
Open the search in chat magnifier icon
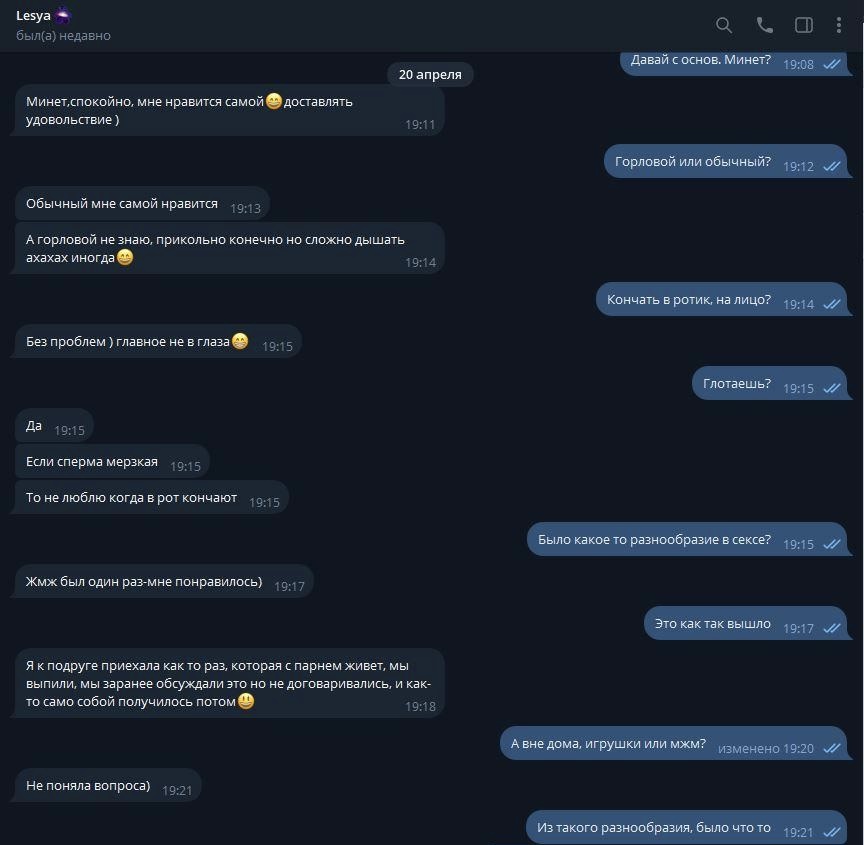(723, 25)
